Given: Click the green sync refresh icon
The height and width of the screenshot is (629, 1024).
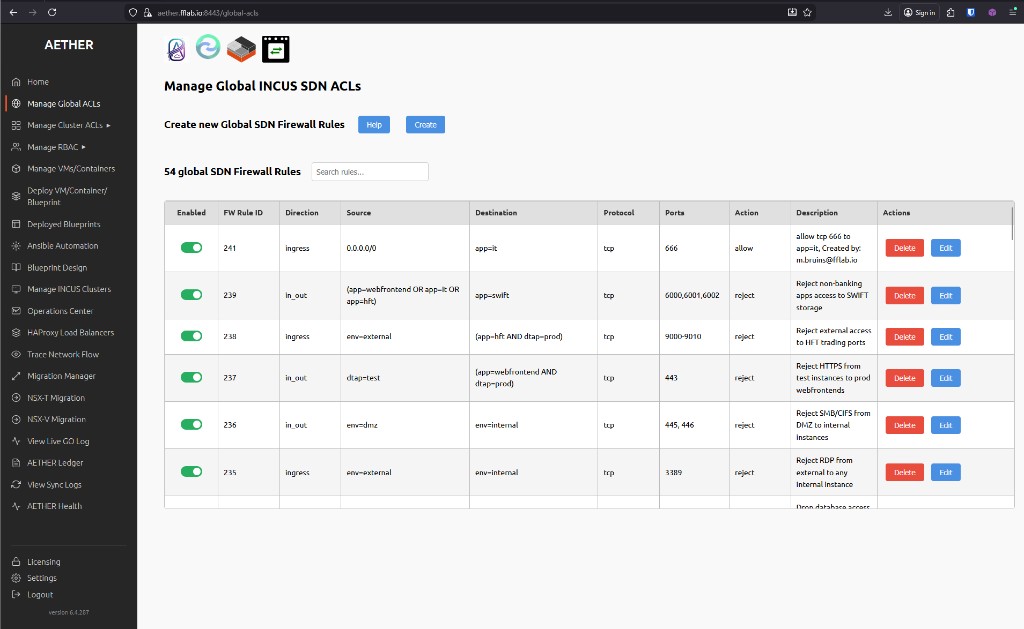Looking at the screenshot, I should point(207,46).
